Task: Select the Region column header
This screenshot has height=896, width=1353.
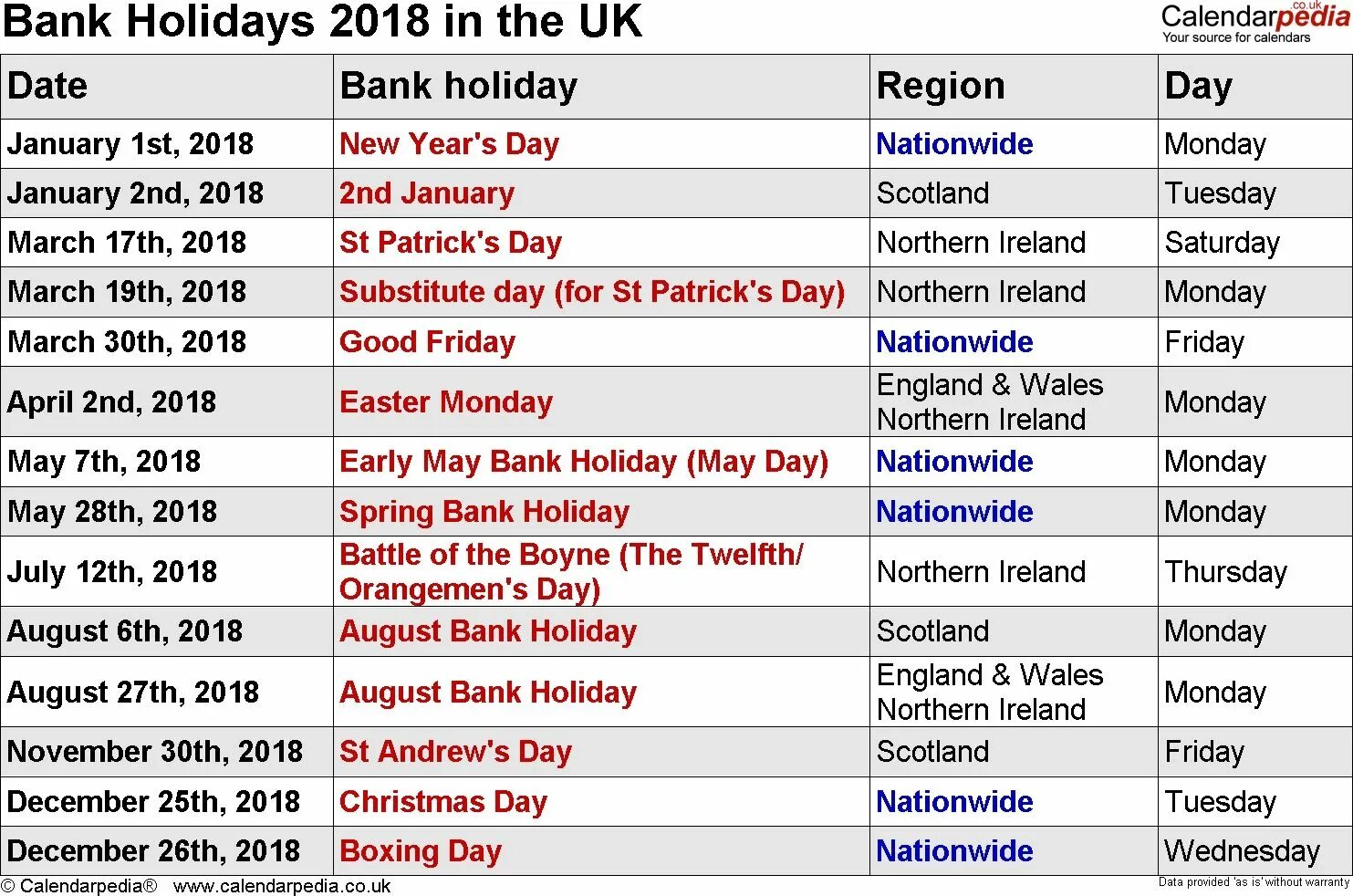Action: [x=941, y=88]
